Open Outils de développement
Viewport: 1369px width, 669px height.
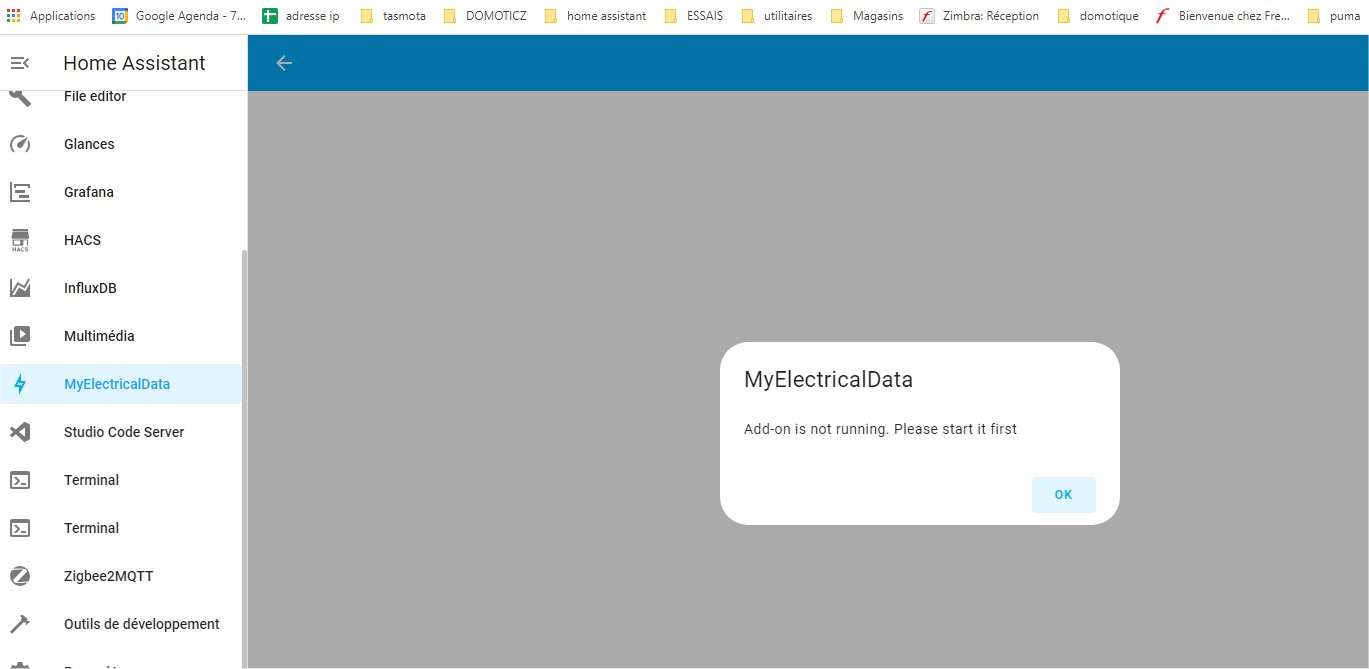point(121,624)
